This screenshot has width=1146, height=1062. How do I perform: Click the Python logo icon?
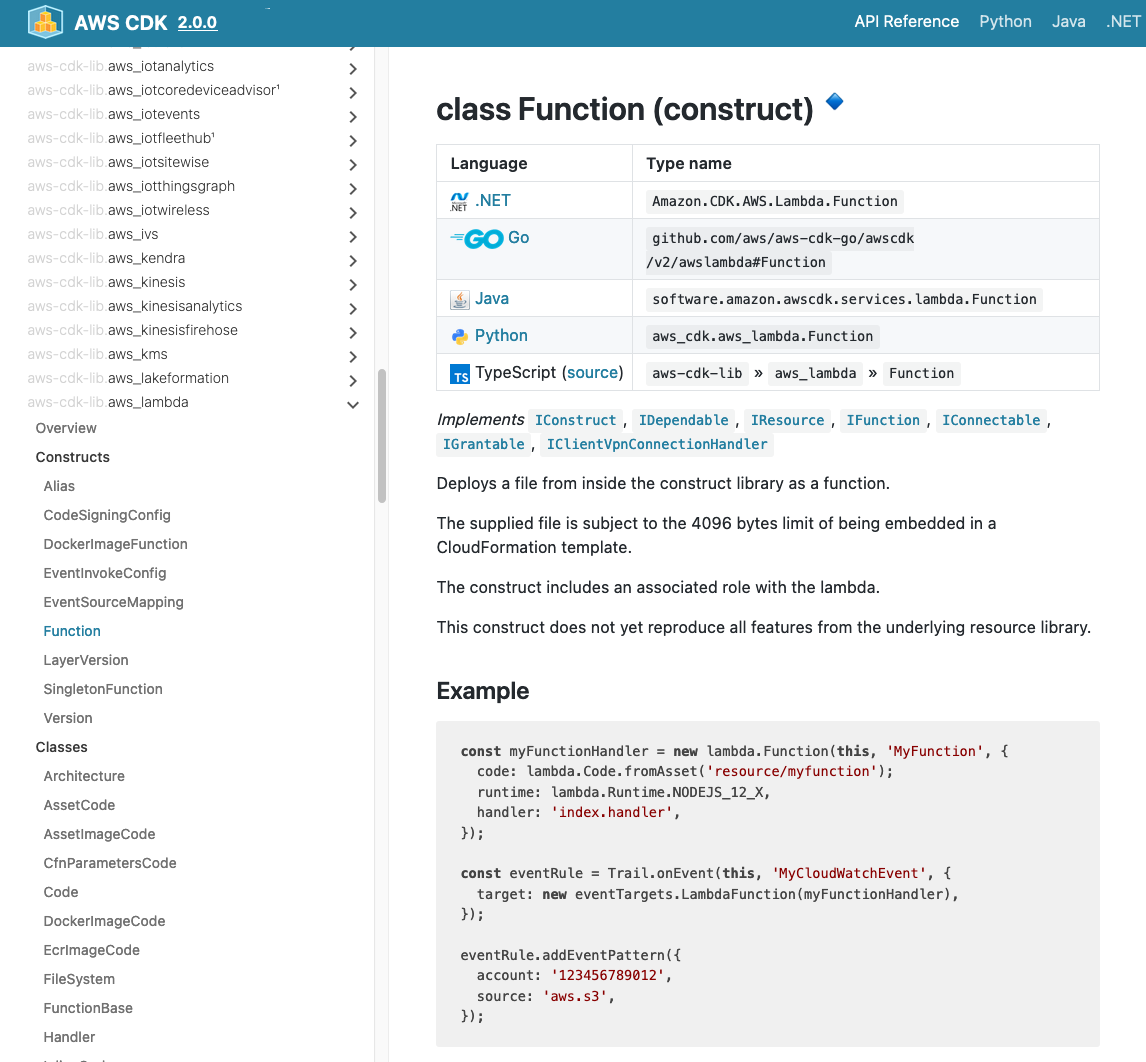click(460, 336)
